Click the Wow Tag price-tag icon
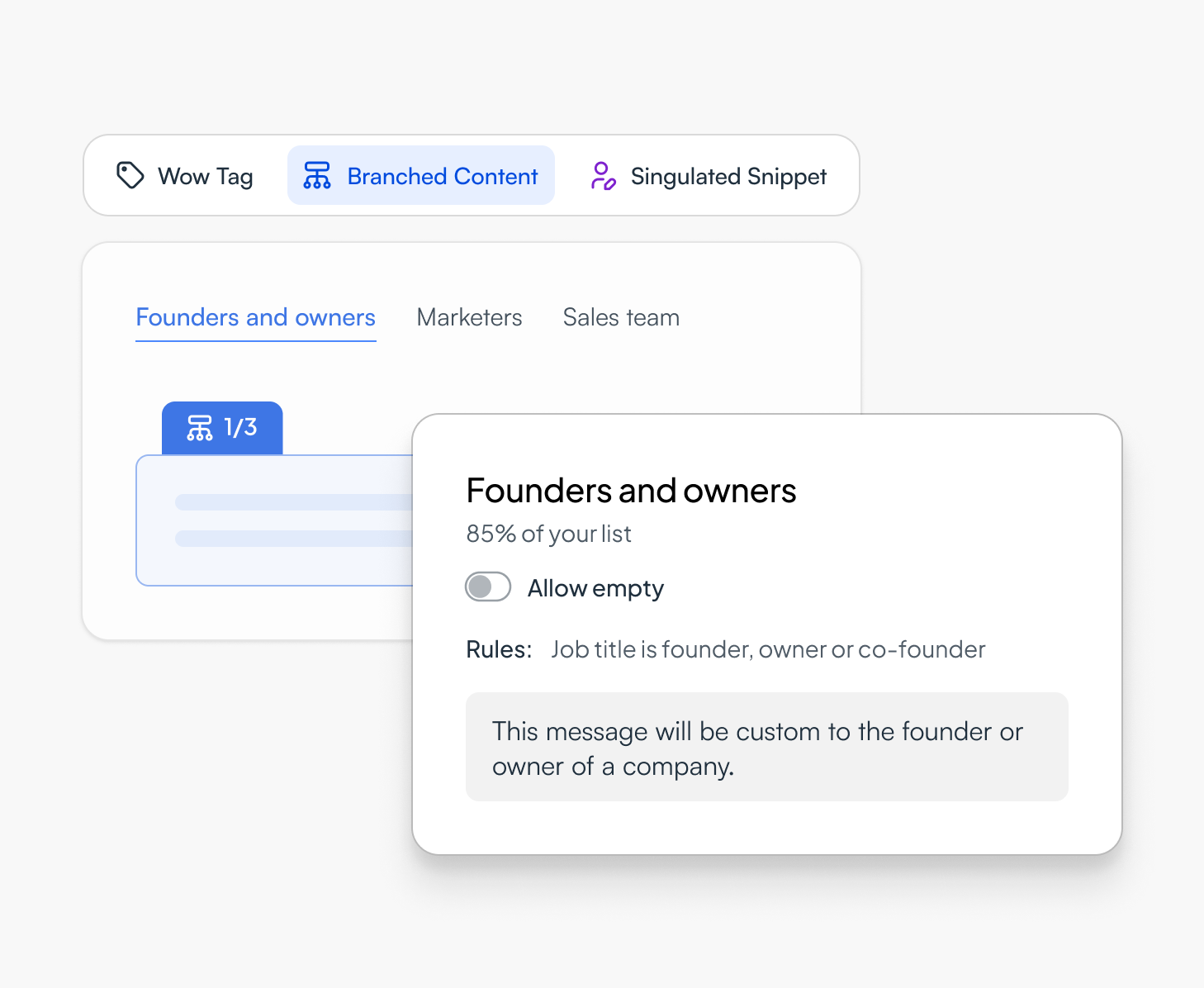1204x988 pixels. (x=130, y=175)
